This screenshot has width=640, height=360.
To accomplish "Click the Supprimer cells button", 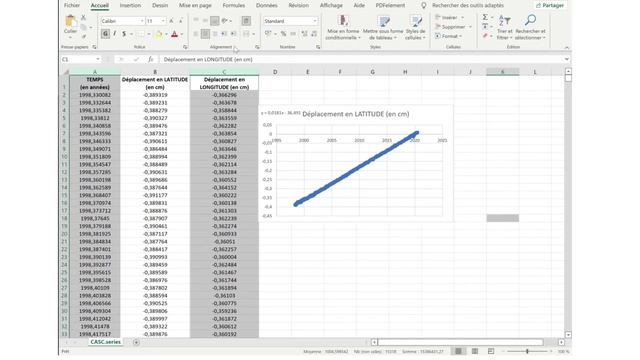I will click(x=453, y=27).
